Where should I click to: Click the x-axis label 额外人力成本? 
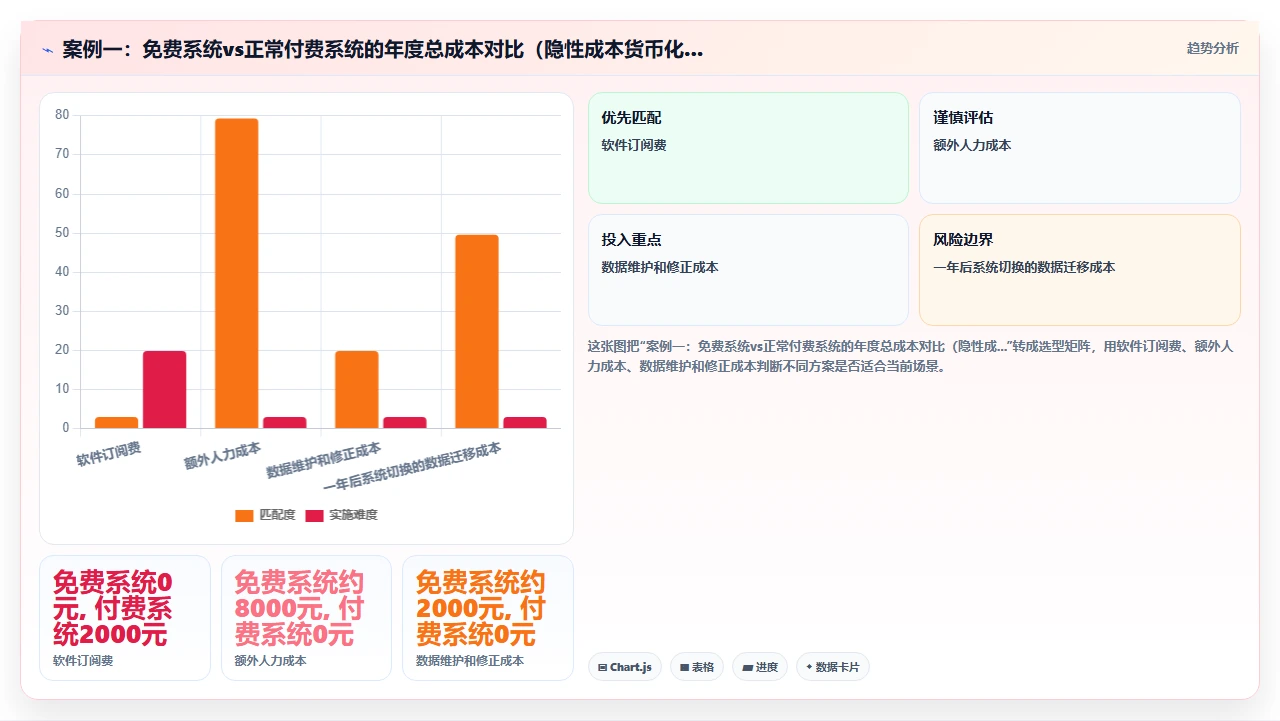(223, 456)
